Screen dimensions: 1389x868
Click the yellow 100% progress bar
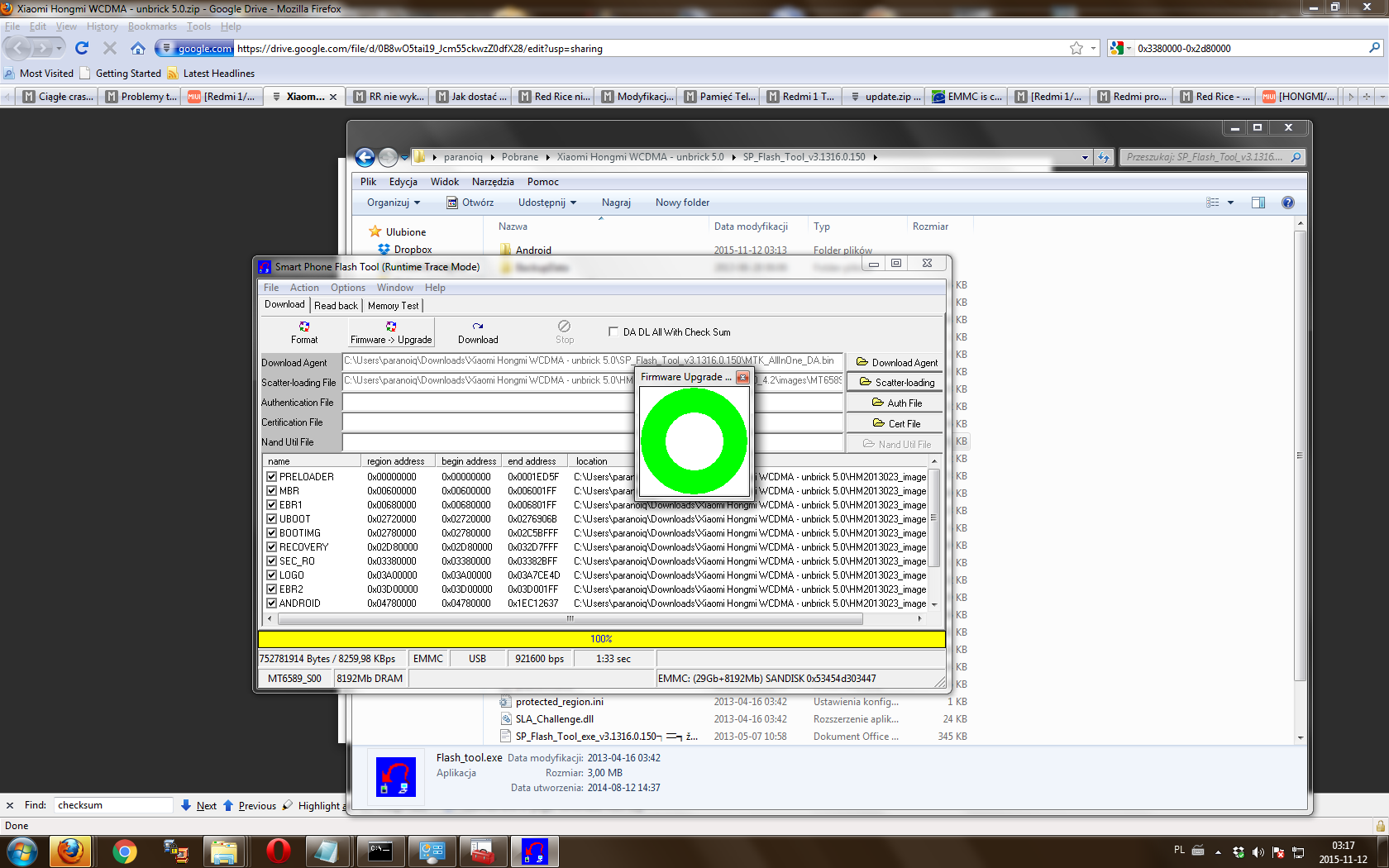[601, 639]
